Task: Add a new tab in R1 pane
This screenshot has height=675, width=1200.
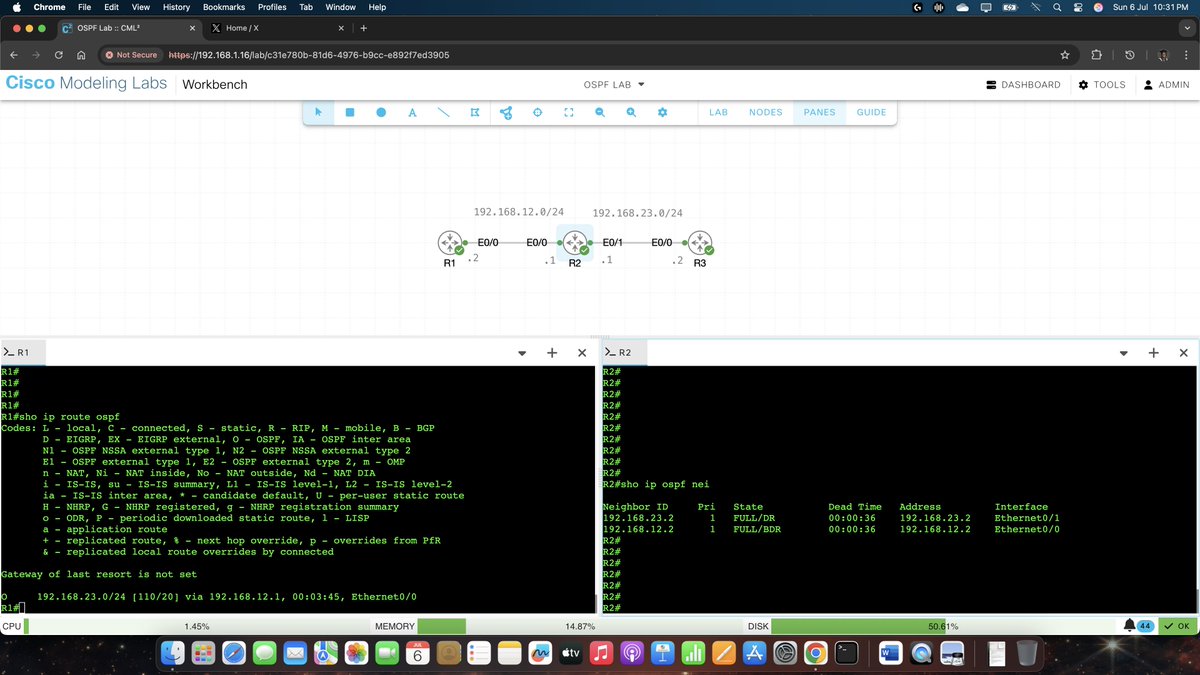Action: 552,353
